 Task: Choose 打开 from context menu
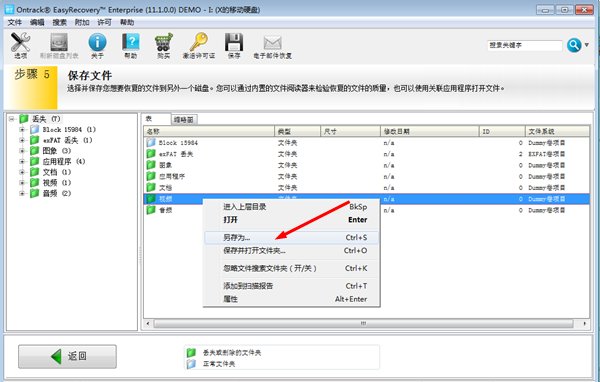click(291, 220)
